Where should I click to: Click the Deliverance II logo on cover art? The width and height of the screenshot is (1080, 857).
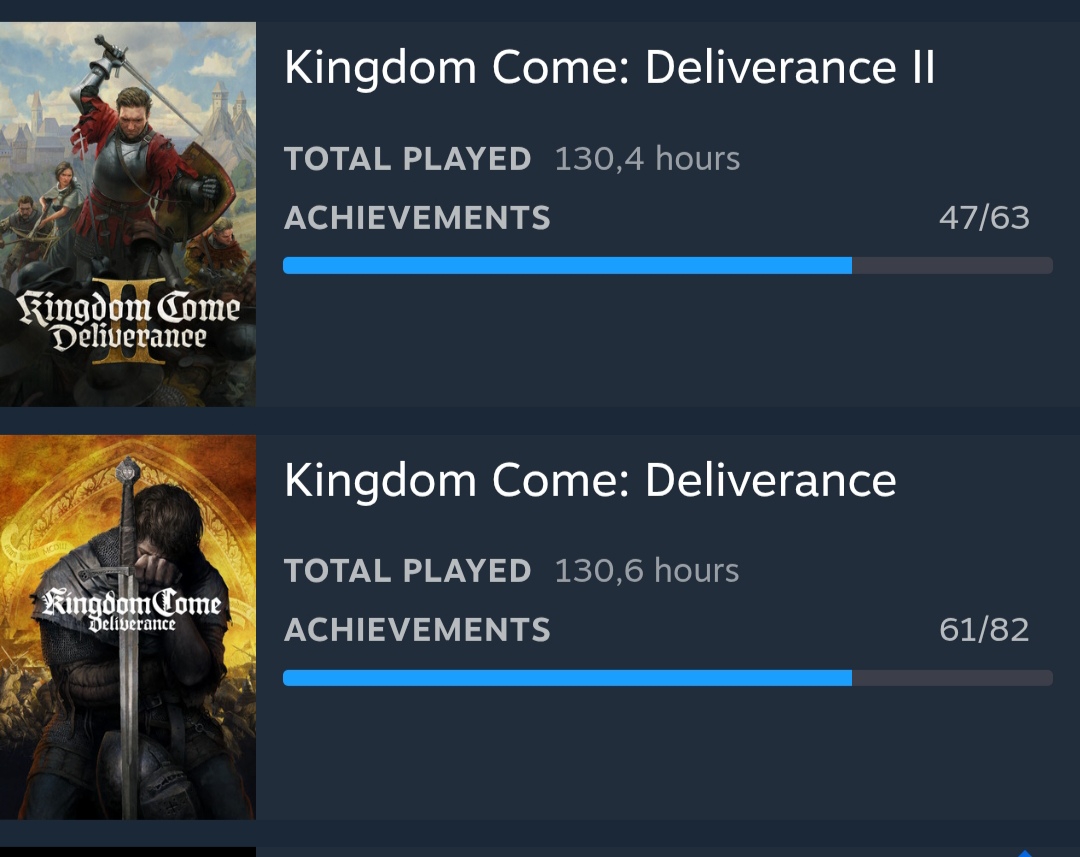pyautogui.click(x=128, y=322)
